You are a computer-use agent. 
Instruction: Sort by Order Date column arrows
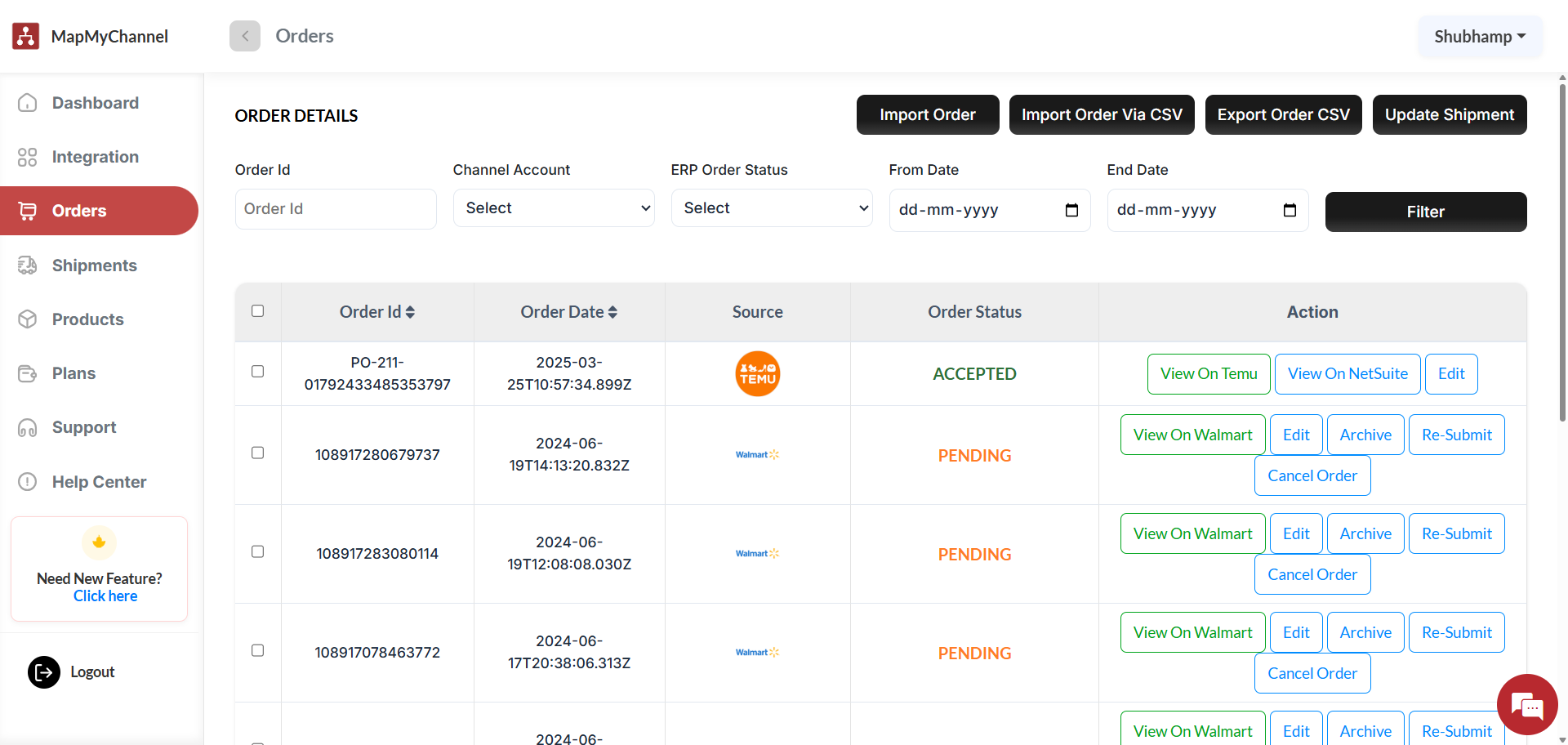pos(612,312)
